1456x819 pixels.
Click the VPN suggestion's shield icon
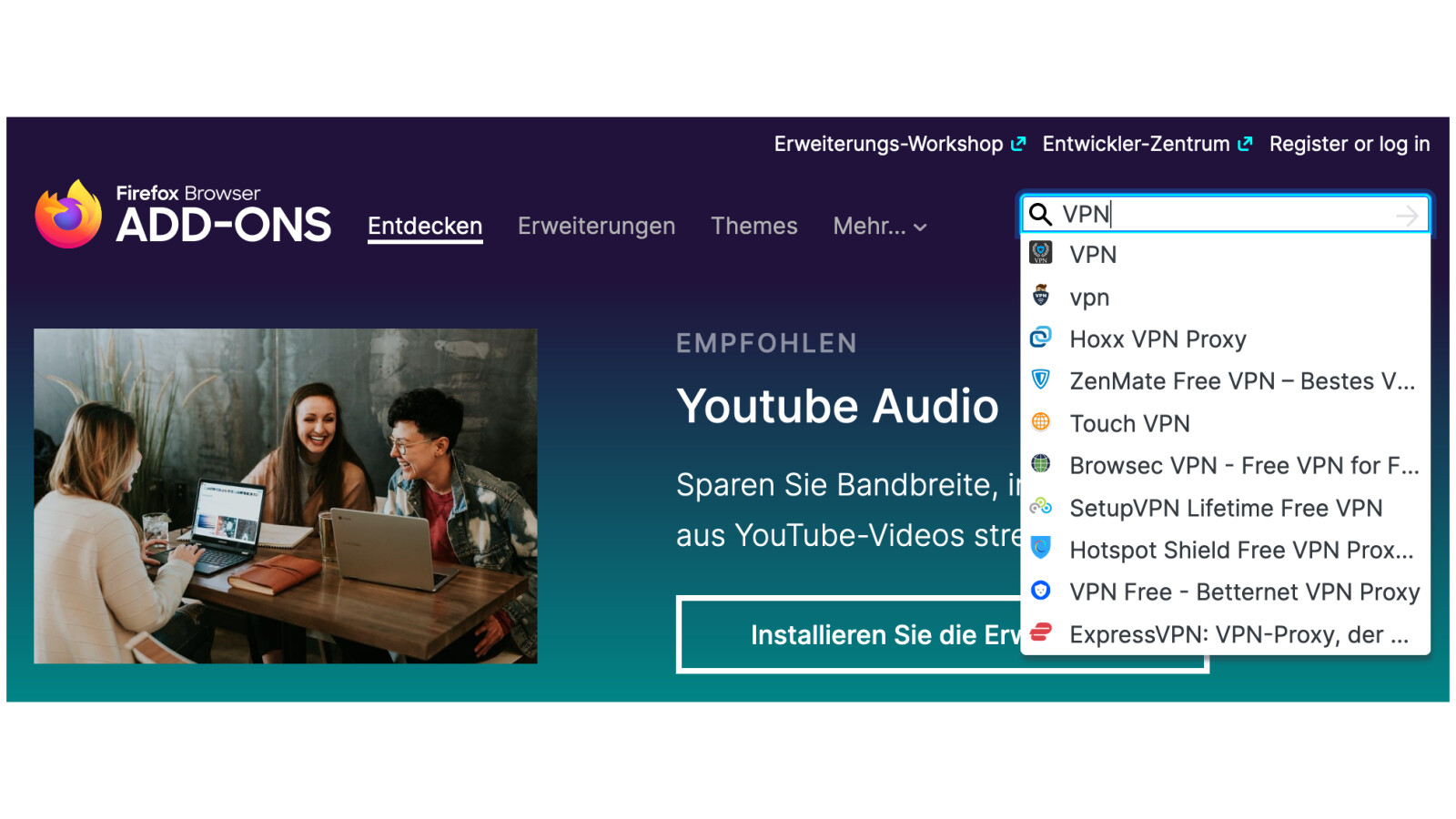(x=1041, y=253)
